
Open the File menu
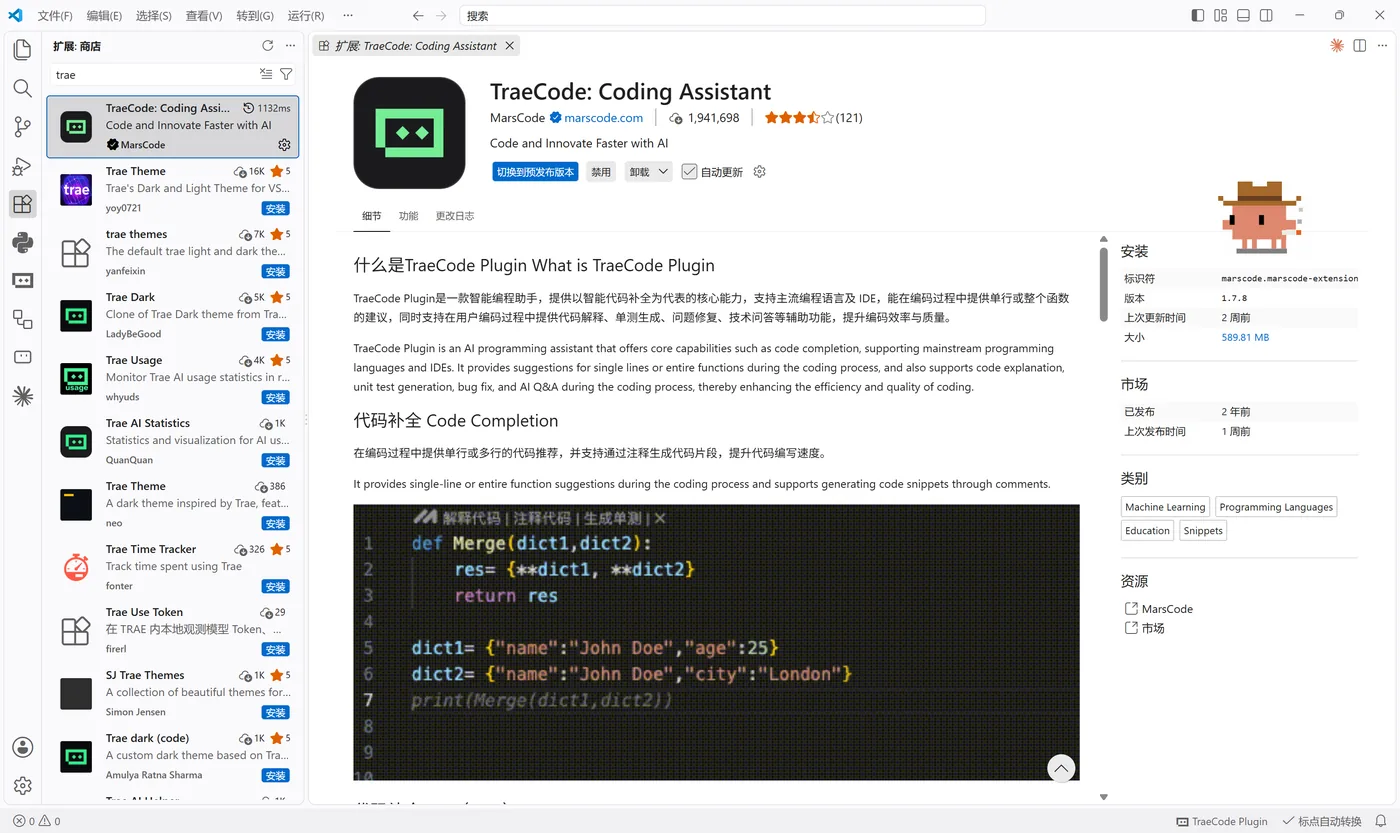point(55,16)
